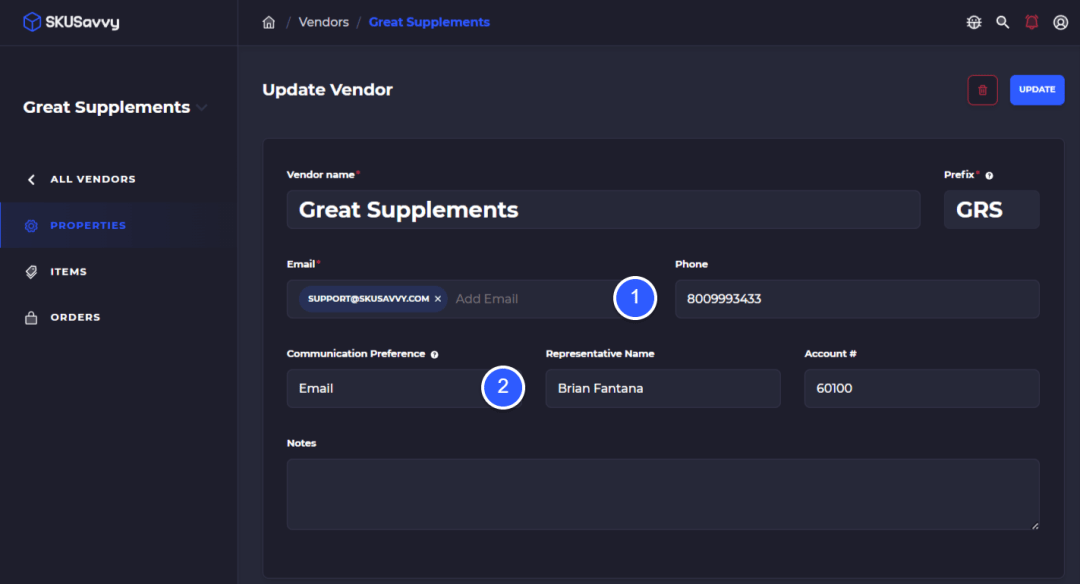
Task: Click the SKUSavvy logo
Action: (71, 22)
